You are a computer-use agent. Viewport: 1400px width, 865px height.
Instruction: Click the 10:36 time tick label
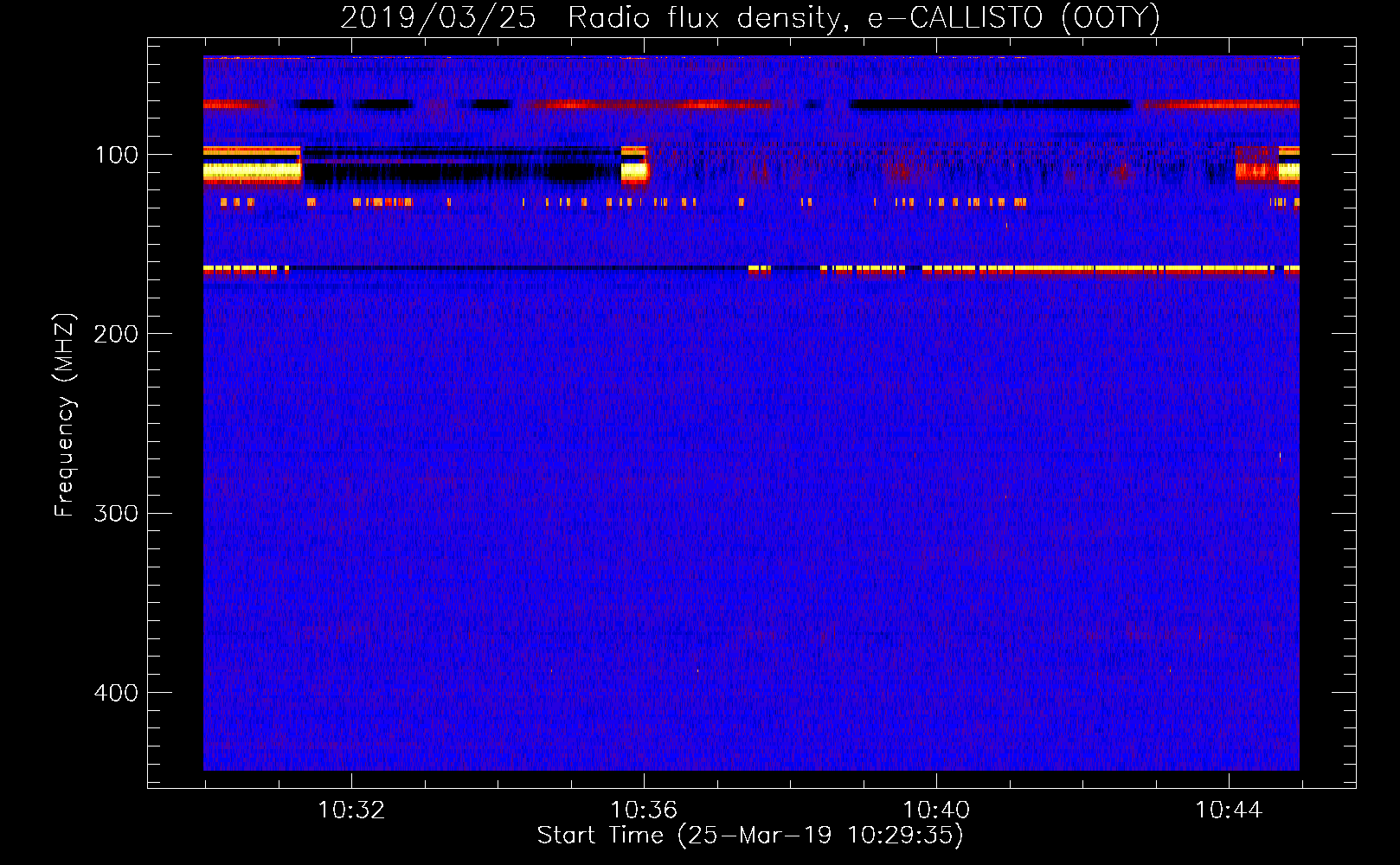(x=644, y=811)
